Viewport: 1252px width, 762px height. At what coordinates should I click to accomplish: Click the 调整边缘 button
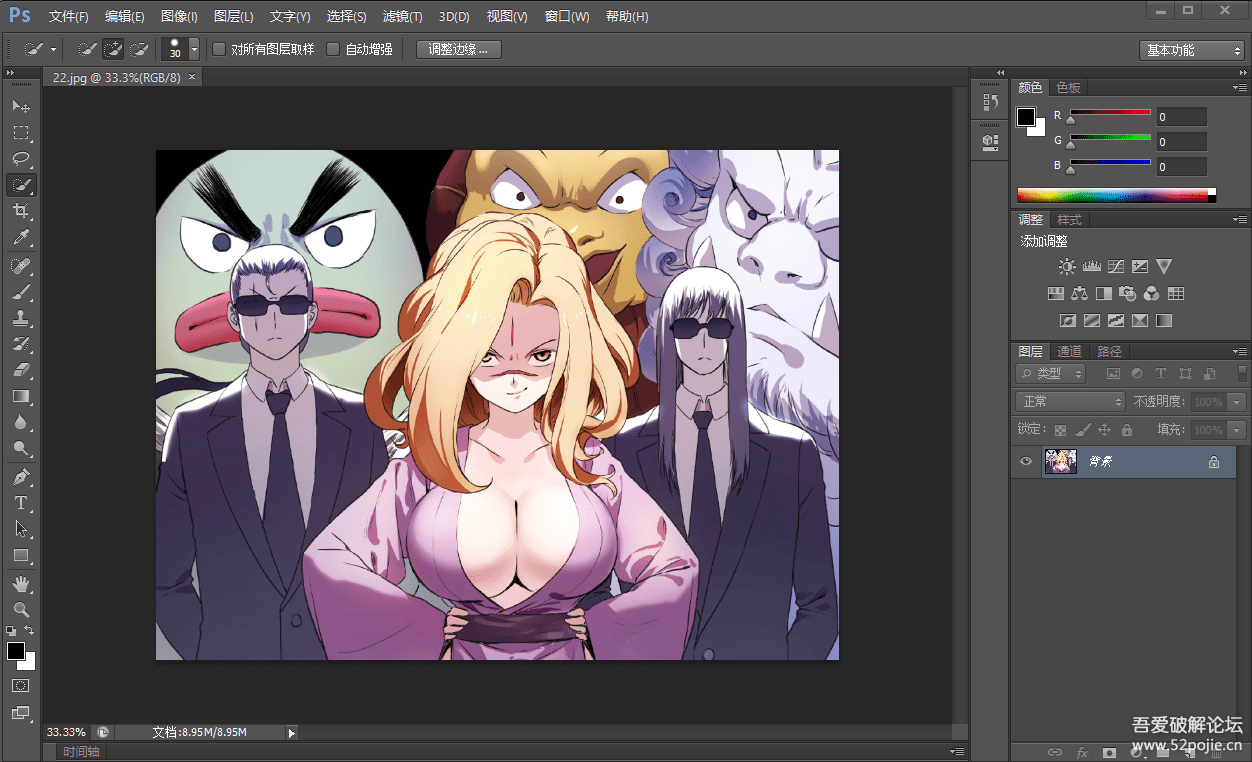(x=458, y=49)
